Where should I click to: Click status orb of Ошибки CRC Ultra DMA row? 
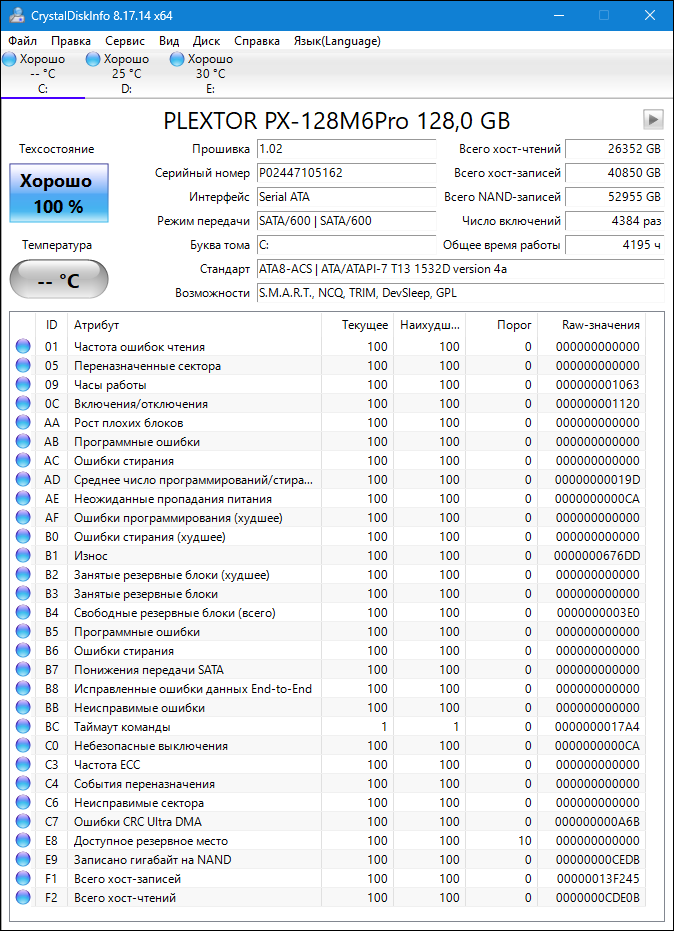pyautogui.click(x=23, y=822)
